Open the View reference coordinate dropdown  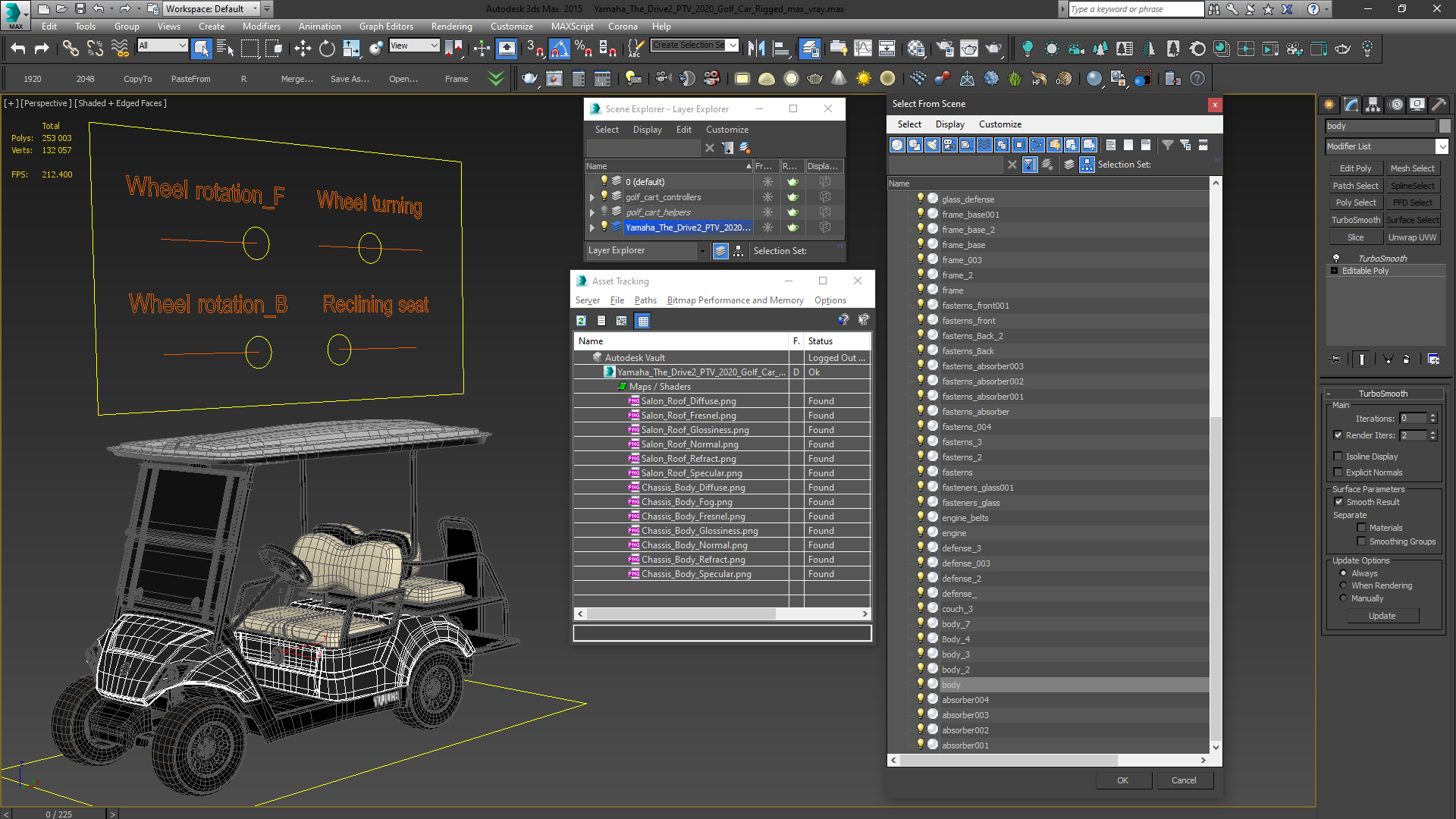pos(414,45)
